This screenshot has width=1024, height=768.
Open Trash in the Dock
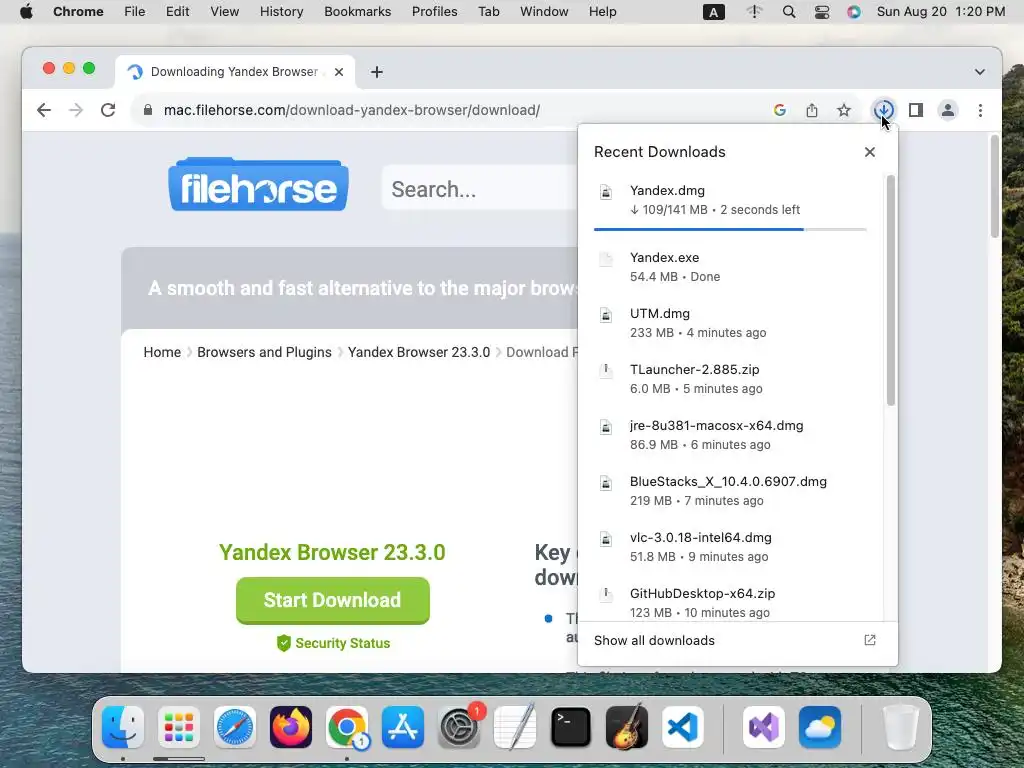[901, 727]
